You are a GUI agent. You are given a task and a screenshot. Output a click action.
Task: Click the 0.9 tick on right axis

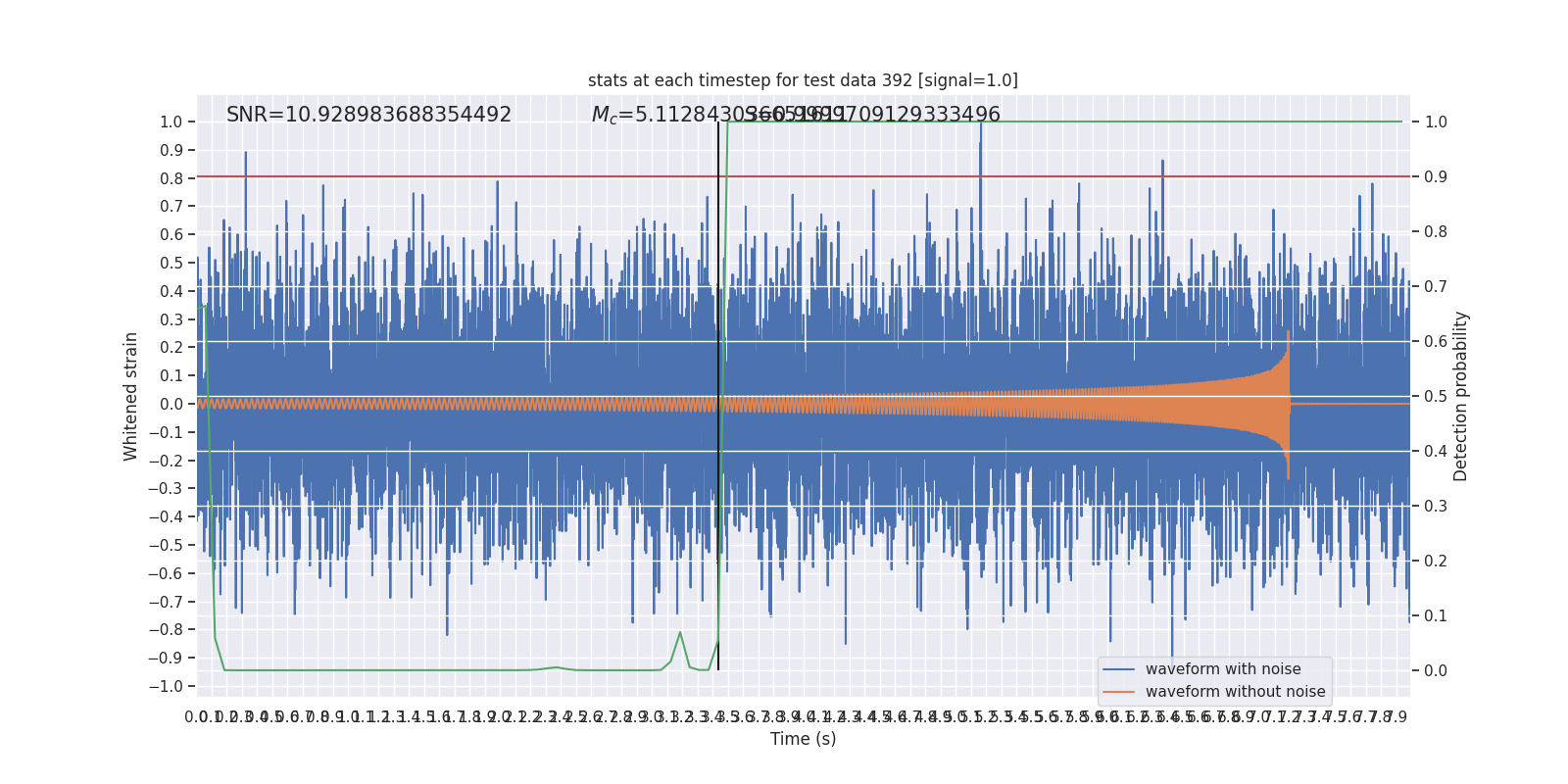pos(1436,176)
